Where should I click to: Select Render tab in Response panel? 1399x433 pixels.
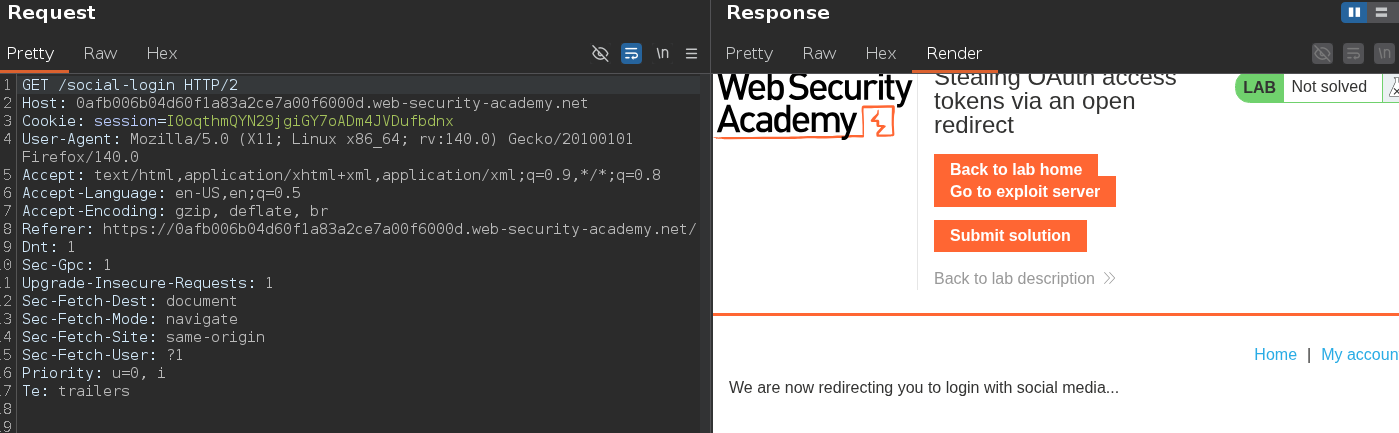[954, 53]
